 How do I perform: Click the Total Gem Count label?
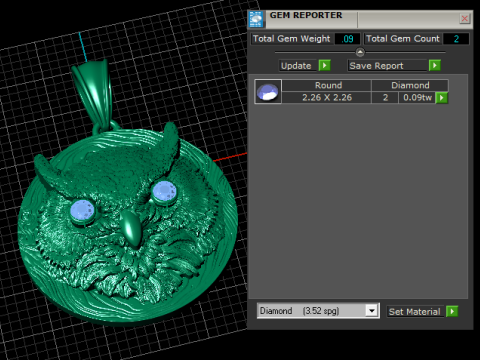(x=403, y=39)
